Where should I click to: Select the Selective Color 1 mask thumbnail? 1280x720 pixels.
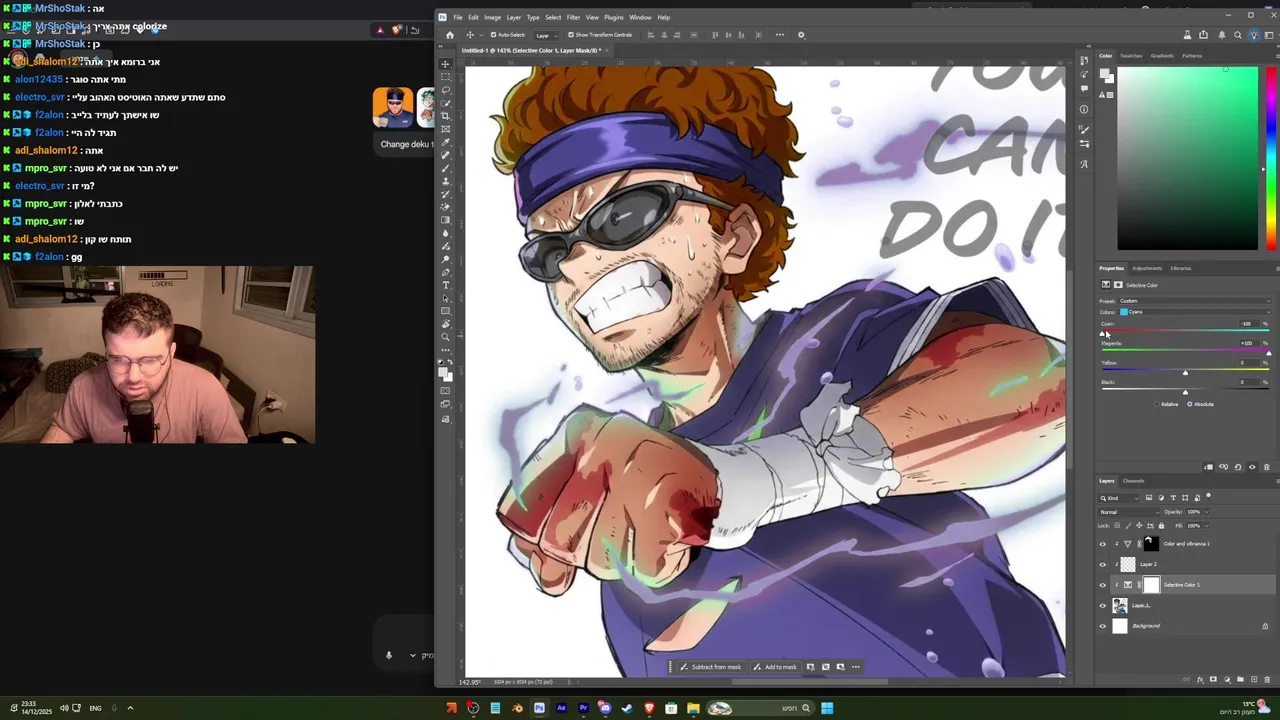(x=1151, y=585)
